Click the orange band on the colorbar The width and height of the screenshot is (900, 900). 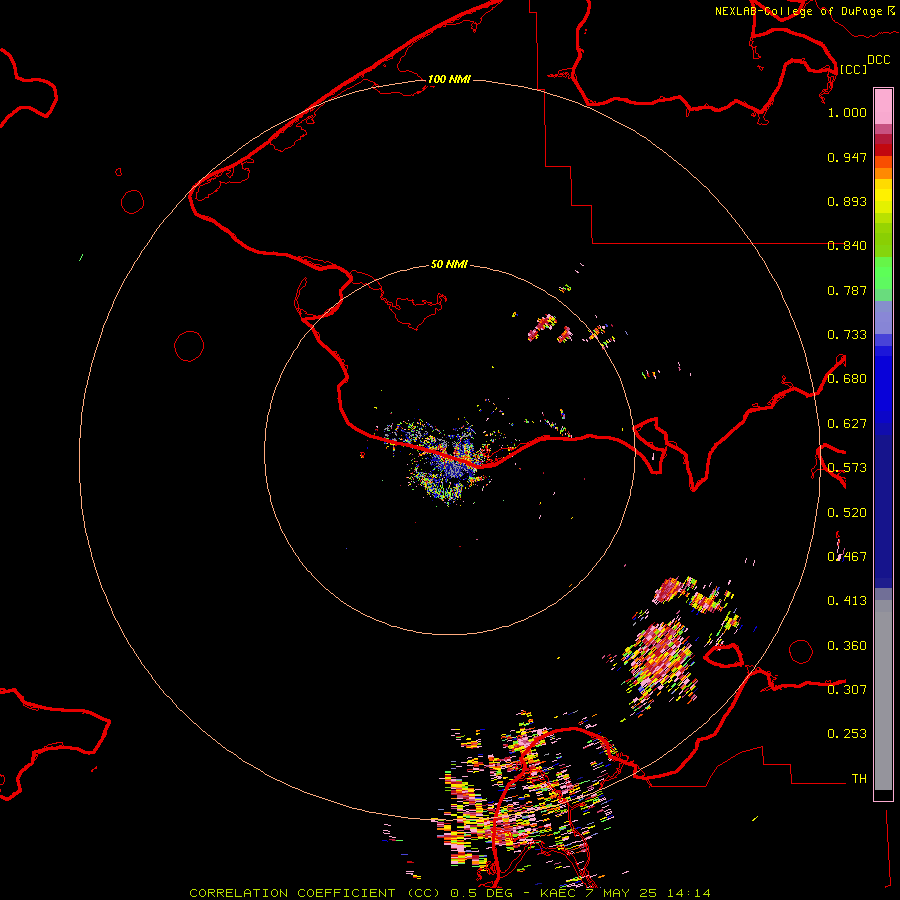coord(883,167)
